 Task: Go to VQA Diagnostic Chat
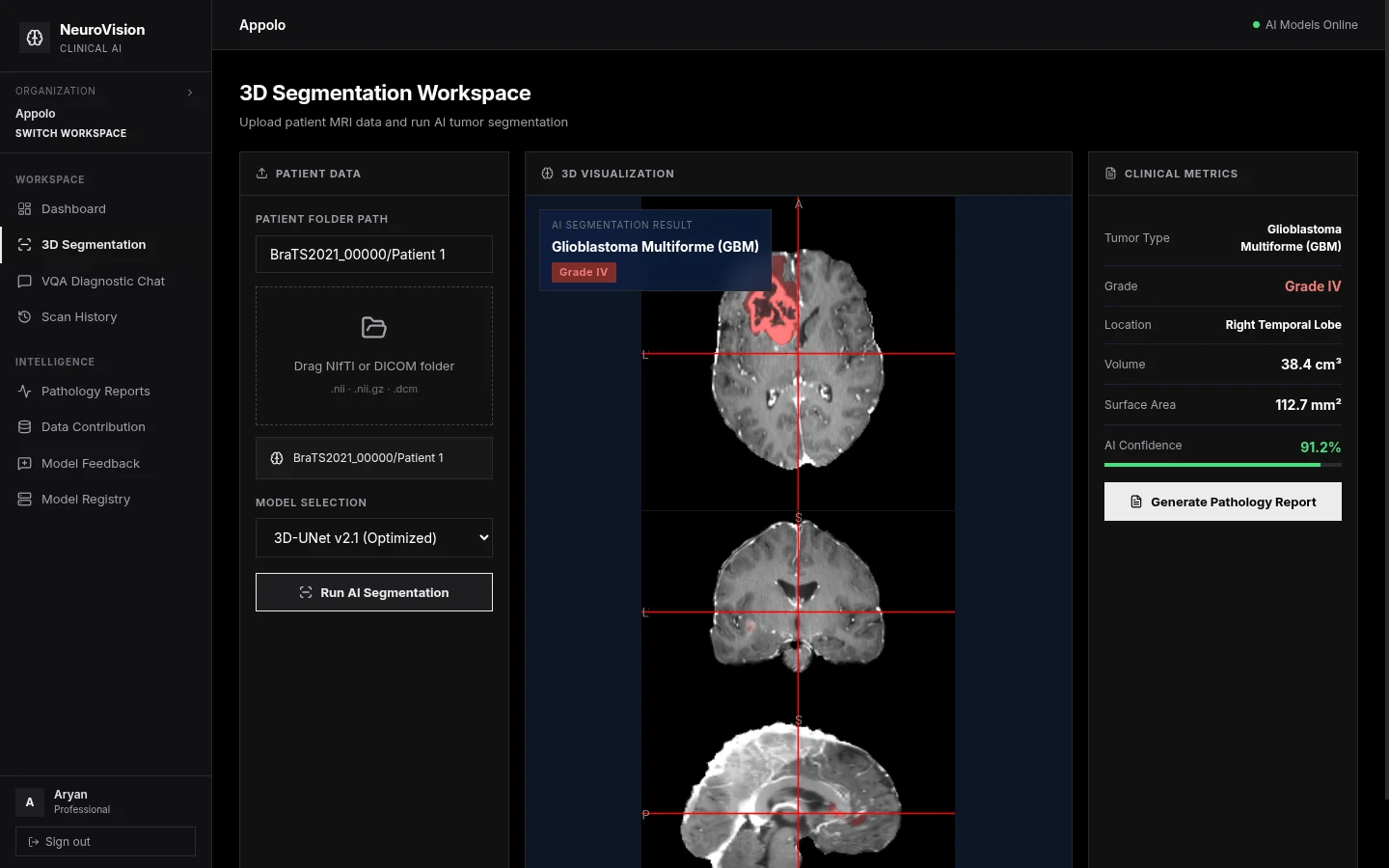tap(106, 282)
